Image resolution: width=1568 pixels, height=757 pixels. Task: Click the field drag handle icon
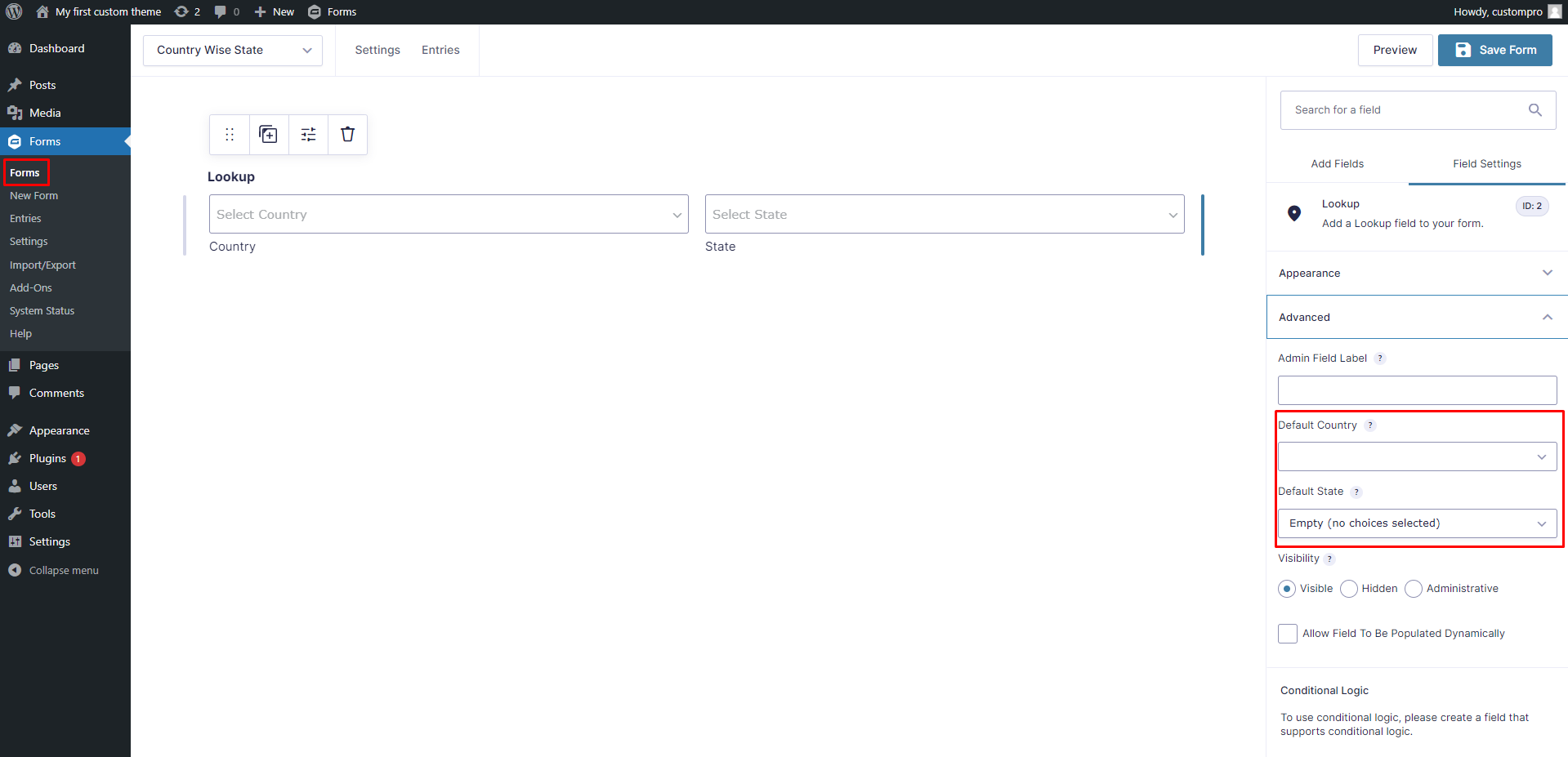point(230,135)
